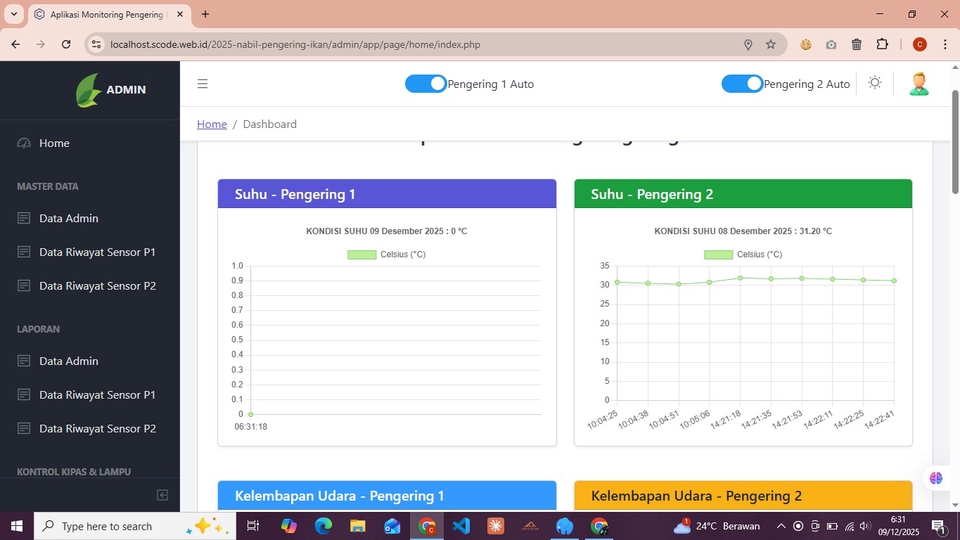Screen dimensions: 960x540
Task: Click the browser reload icon
Action: (x=66, y=44)
